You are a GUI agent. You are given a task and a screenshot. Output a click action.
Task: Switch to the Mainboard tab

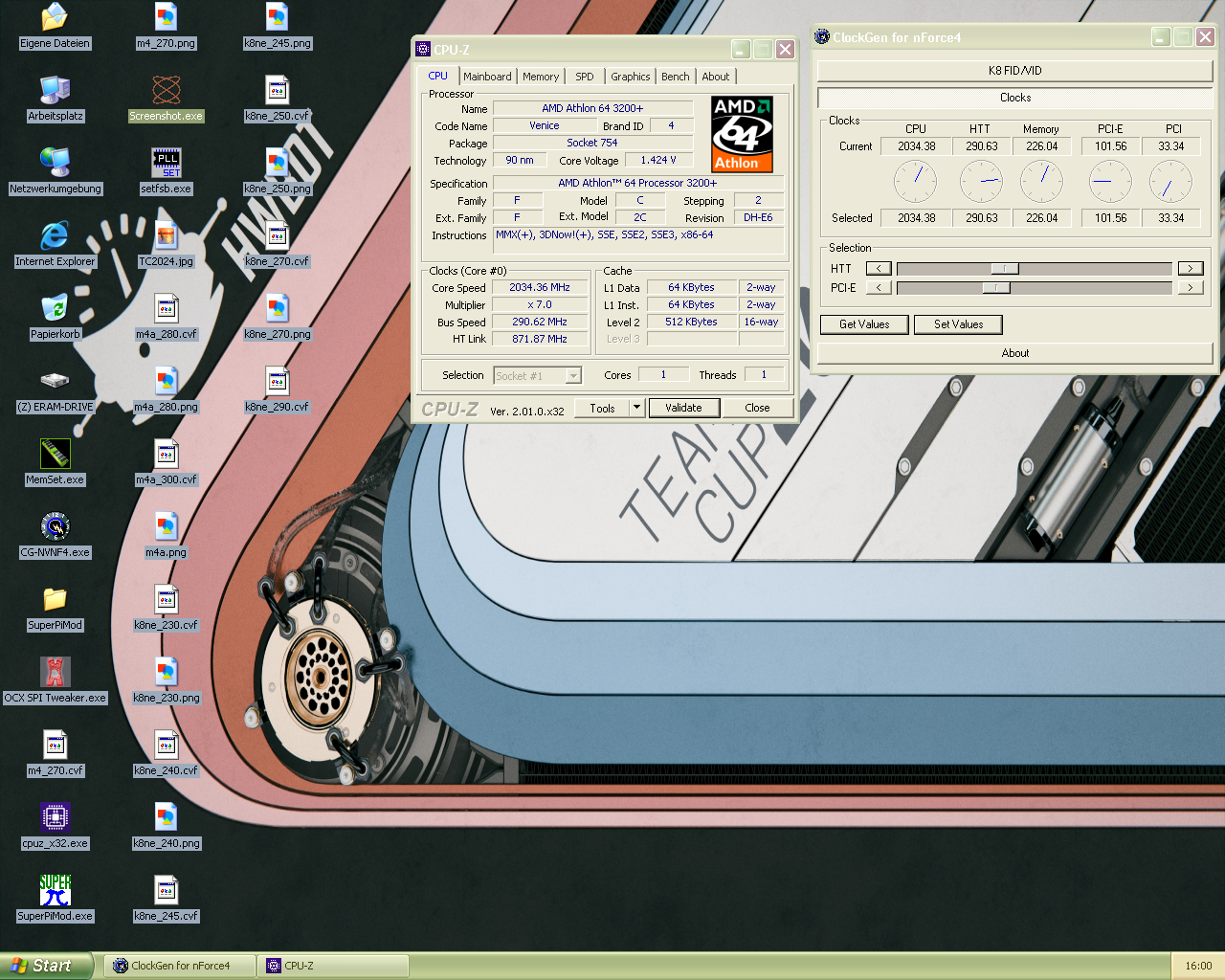tap(487, 77)
